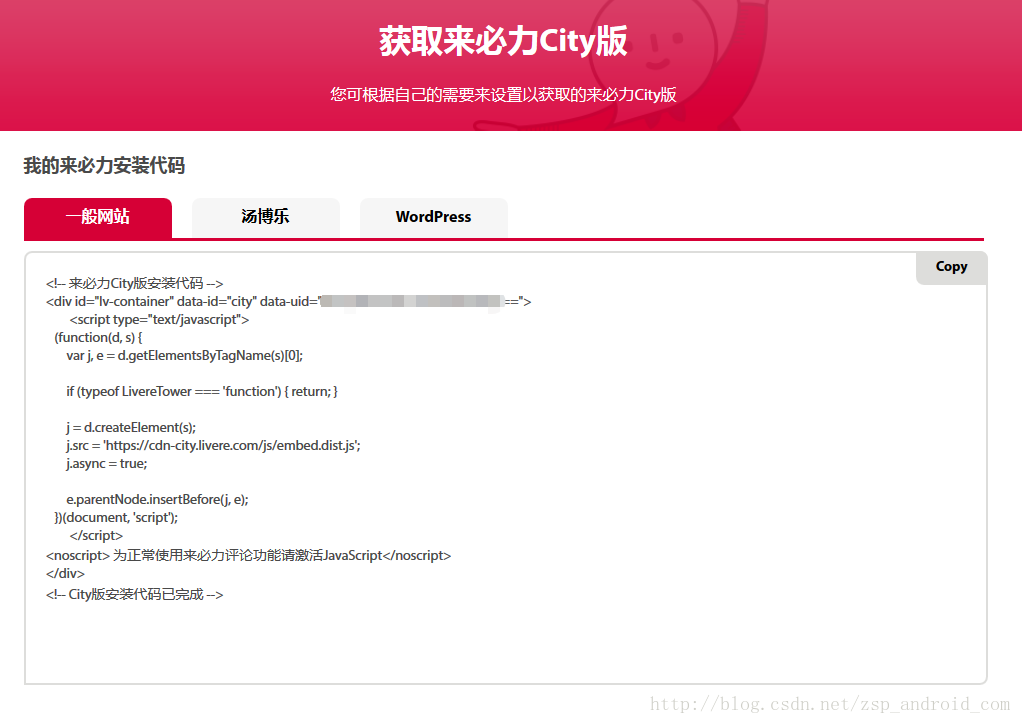The width and height of the screenshot is (1022, 724).
Task: Click the closing </script> tag line
Action: point(96,536)
